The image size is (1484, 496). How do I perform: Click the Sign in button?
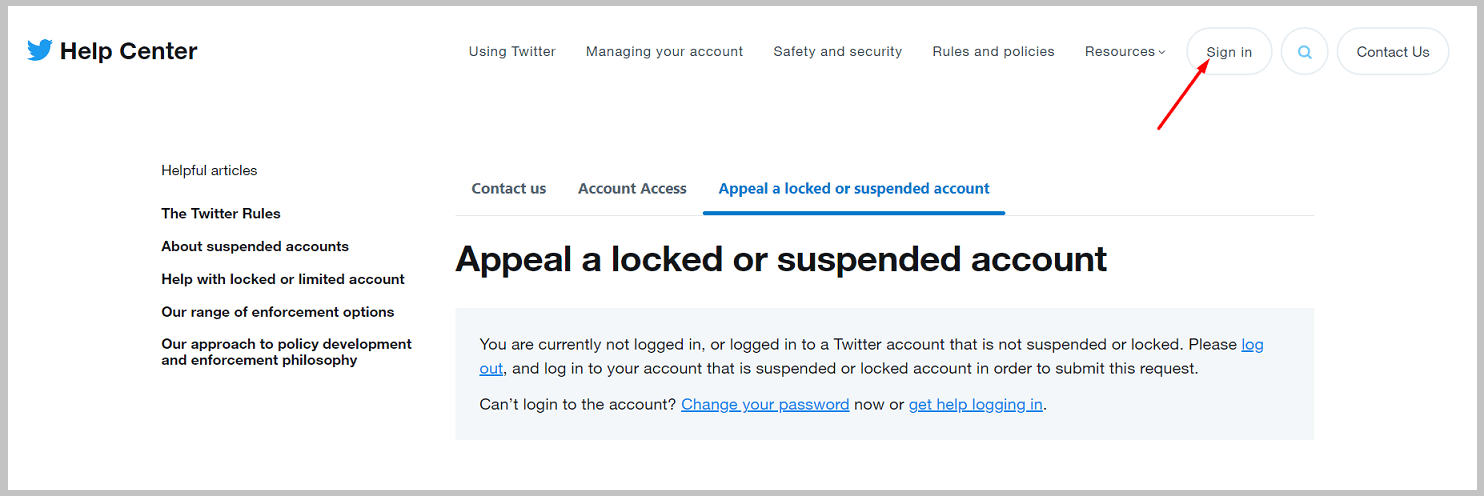tap(1229, 52)
